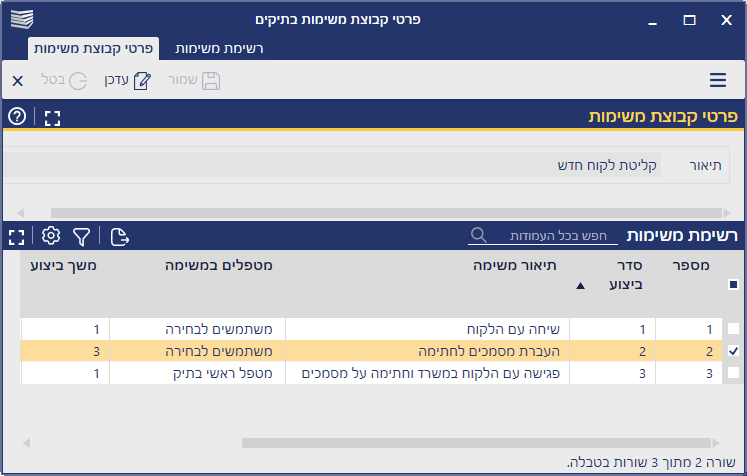Sort by סדר ביצוע column arrow

pos(581,285)
